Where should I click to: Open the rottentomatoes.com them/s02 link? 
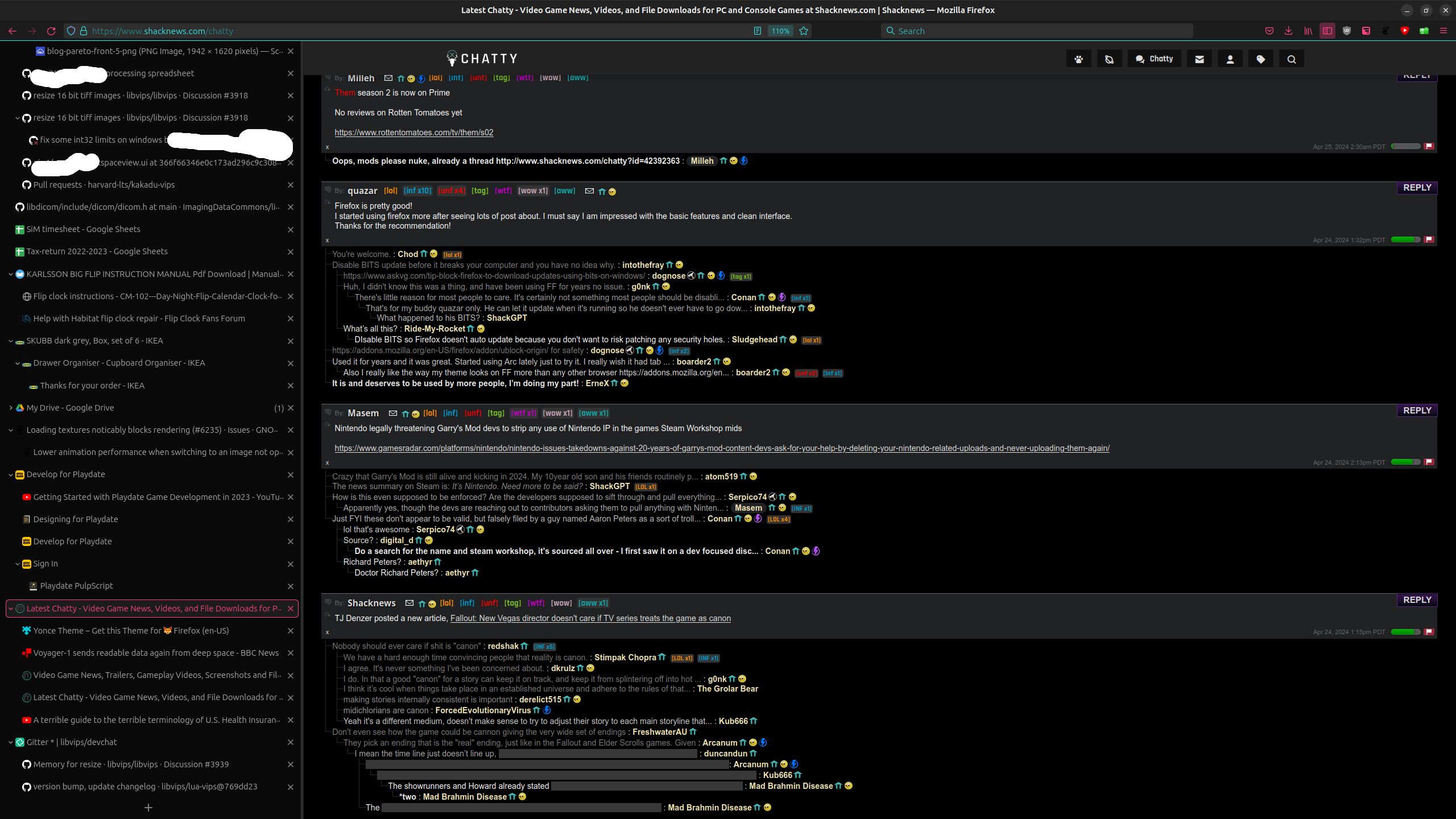pyautogui.click(x=414, y=133)
